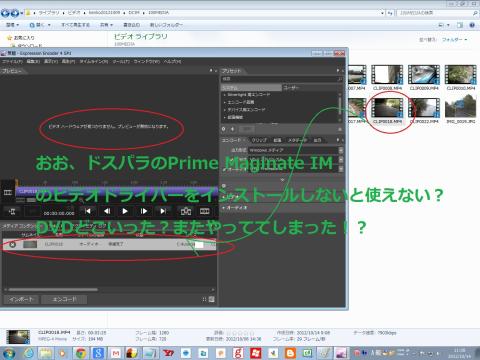Click the Import button
480x360 pixels.
(21, 299)
